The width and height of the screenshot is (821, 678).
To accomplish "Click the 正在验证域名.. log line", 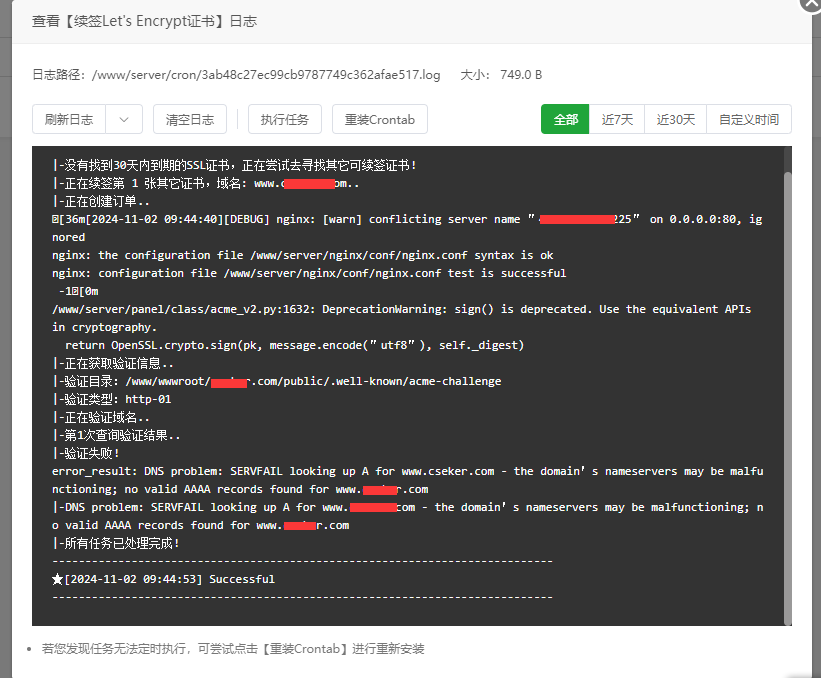I will 101,418.
